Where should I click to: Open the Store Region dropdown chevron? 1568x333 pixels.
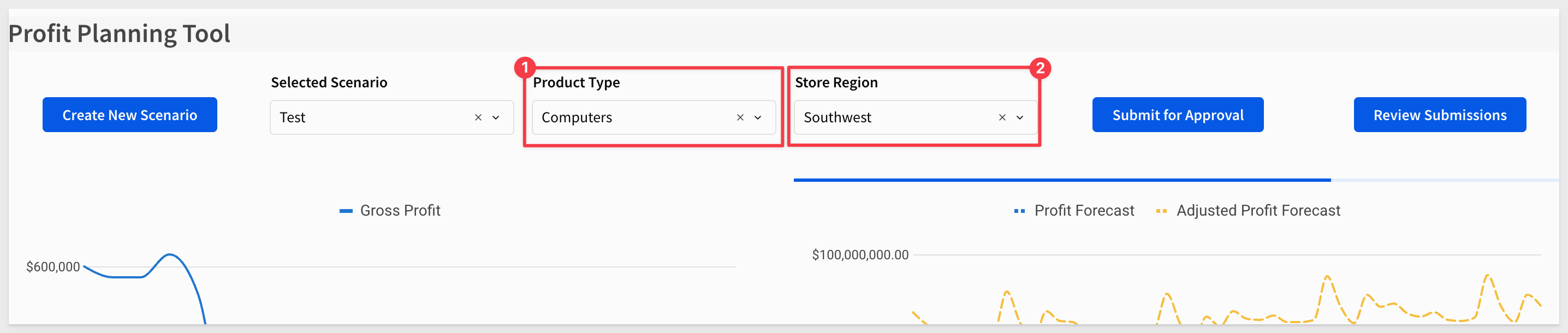point(1019,117)
